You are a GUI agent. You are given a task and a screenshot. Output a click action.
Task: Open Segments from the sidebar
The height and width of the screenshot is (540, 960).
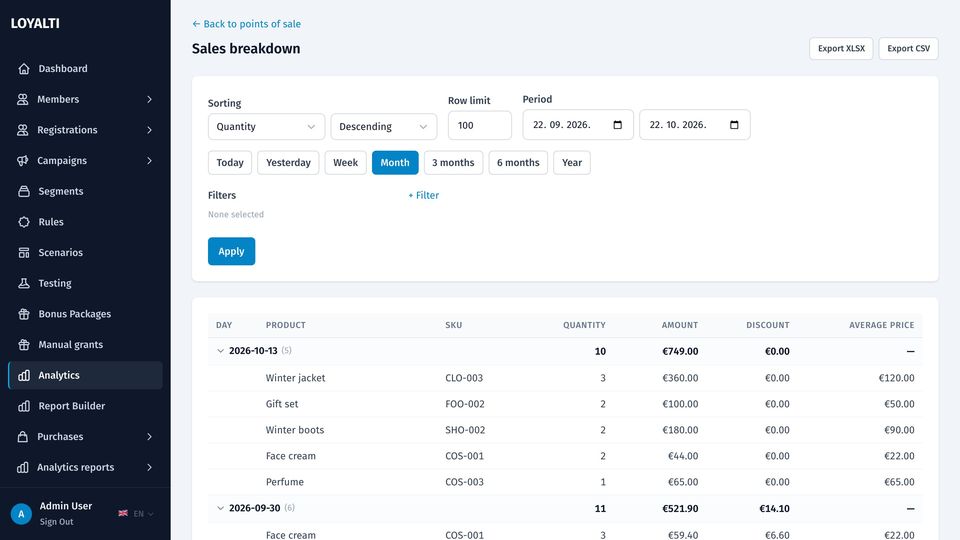click(85, 191)
